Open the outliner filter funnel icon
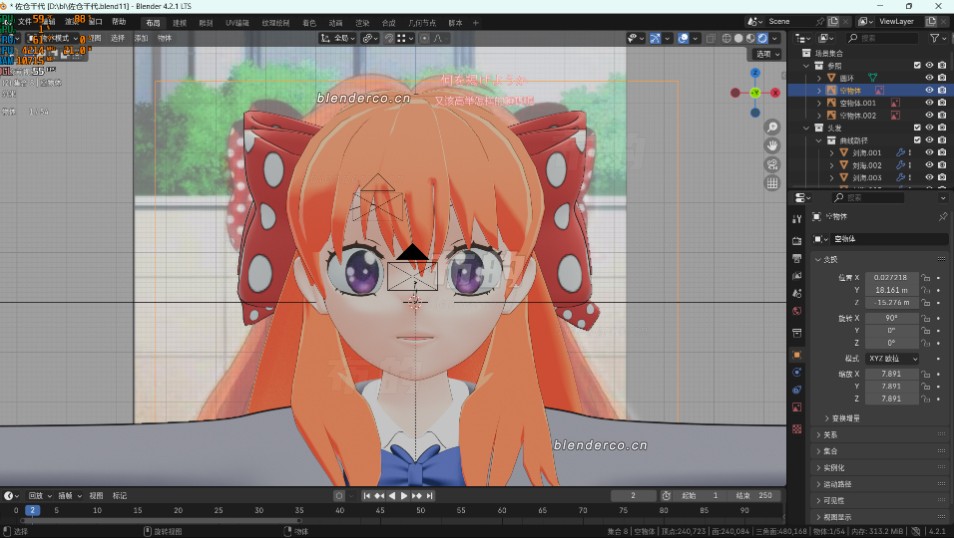The image size is (954, 538). [x=935, y=38]
